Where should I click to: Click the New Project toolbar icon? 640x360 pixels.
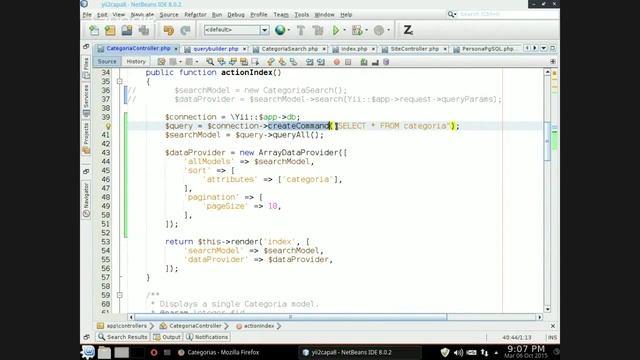click(110, 30)
